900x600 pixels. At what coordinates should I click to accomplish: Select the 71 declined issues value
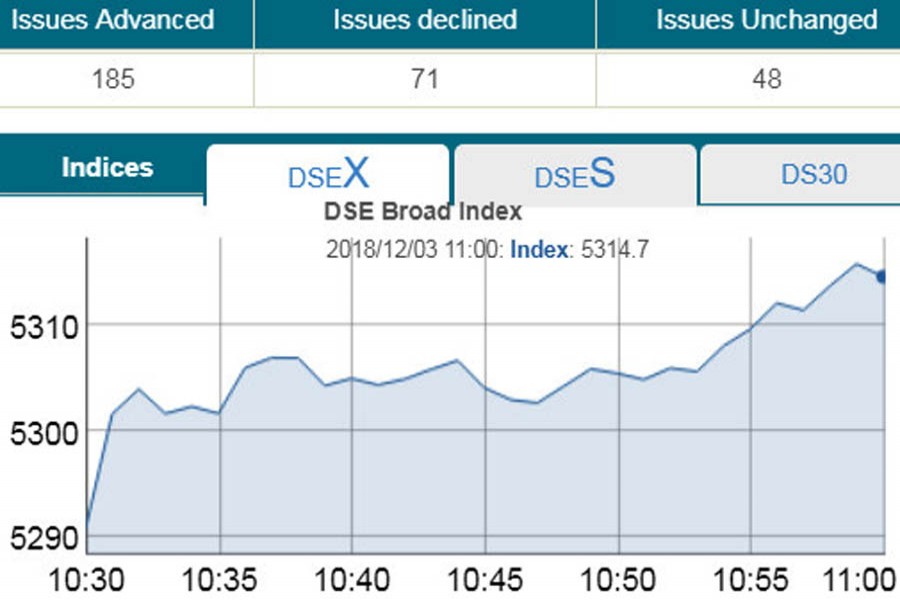point(425,79)
